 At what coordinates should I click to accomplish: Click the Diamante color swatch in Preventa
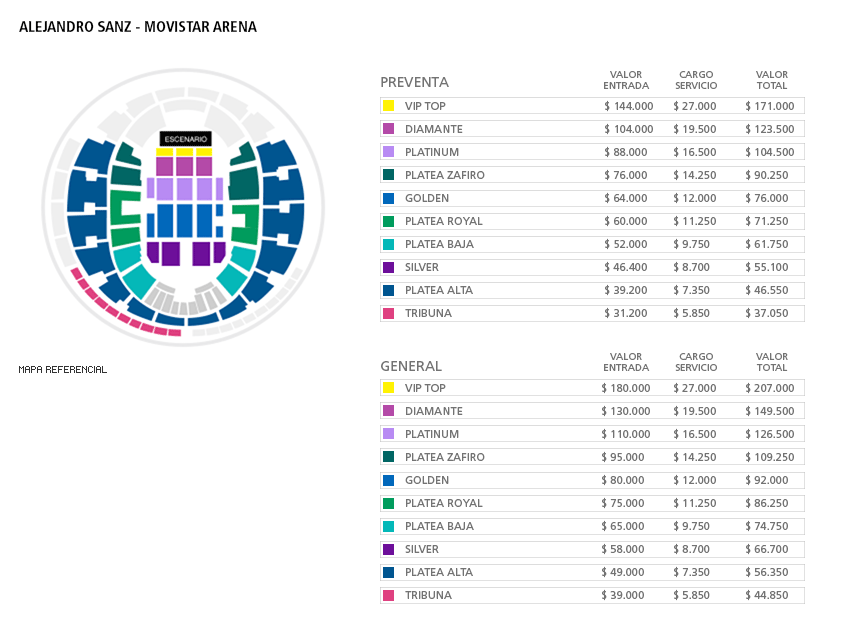[x=388, y=129]
